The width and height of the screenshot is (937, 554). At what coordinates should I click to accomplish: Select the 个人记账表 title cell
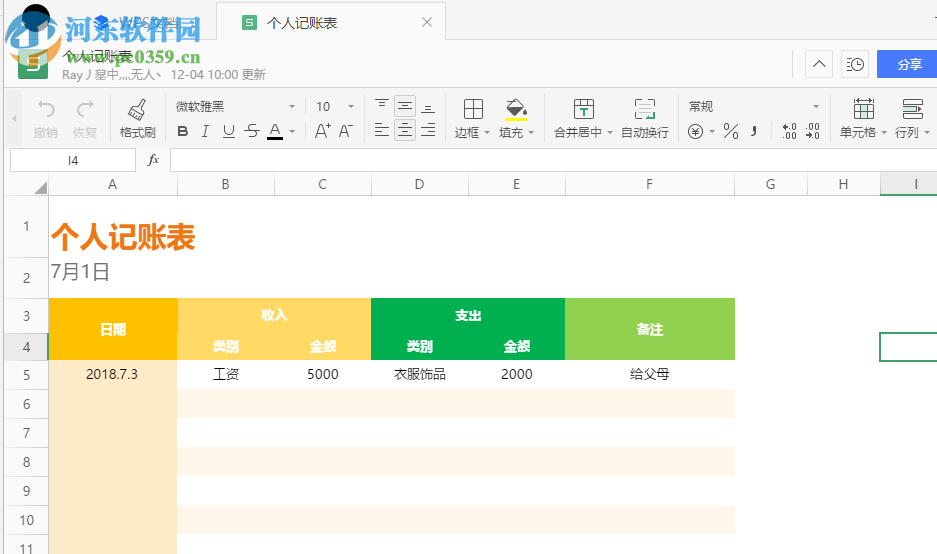tap(123, 236)
